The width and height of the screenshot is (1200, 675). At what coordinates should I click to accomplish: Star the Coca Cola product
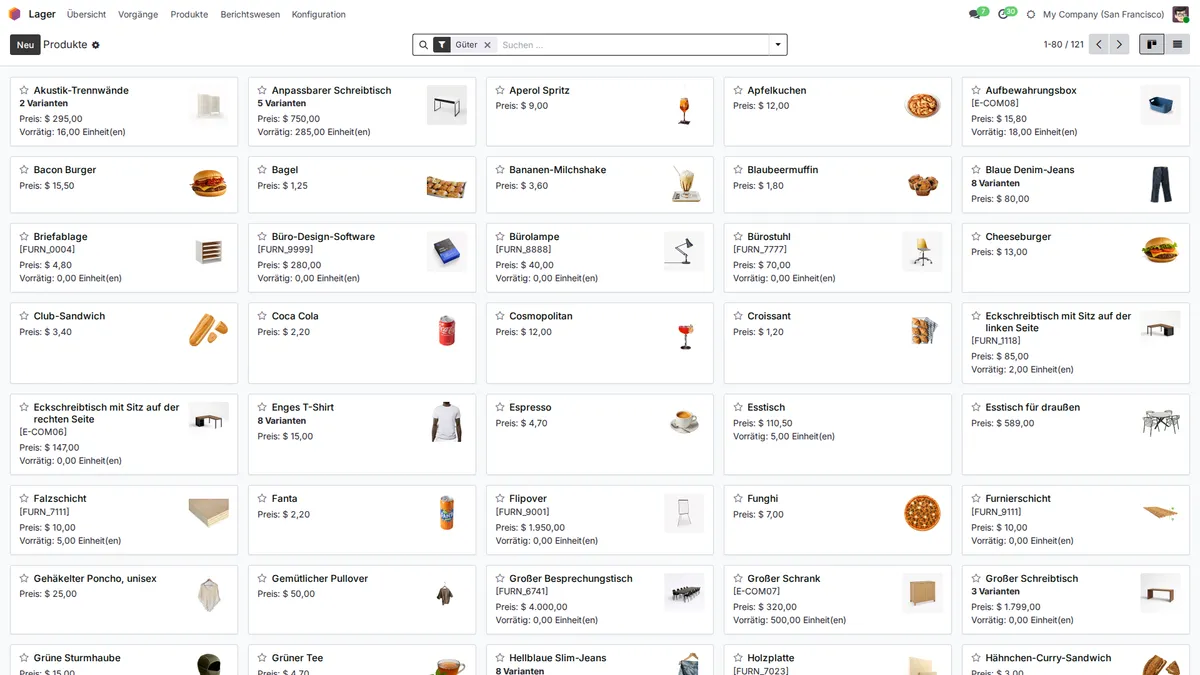(x=262, y=316)
